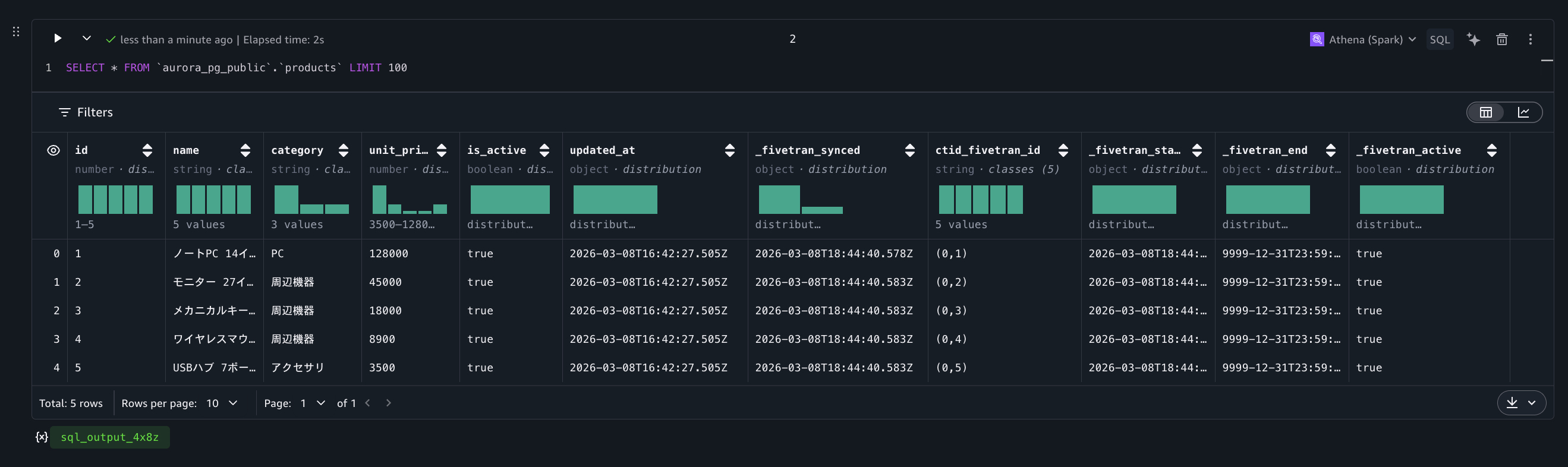Viewport: 1568px width, 467px height.
Task: Click the sql_output_4x8z variable tag
Action: 109,437
